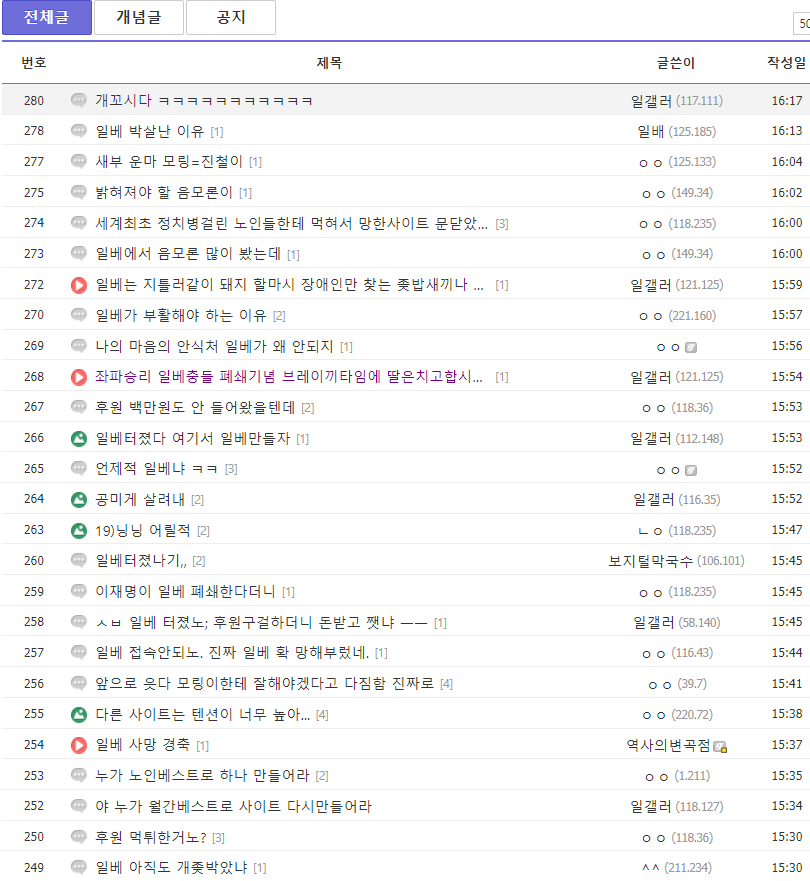This screenshot has width=810, height=881.
Task: Click the green image icon on post 264
Action: point(79,499)
